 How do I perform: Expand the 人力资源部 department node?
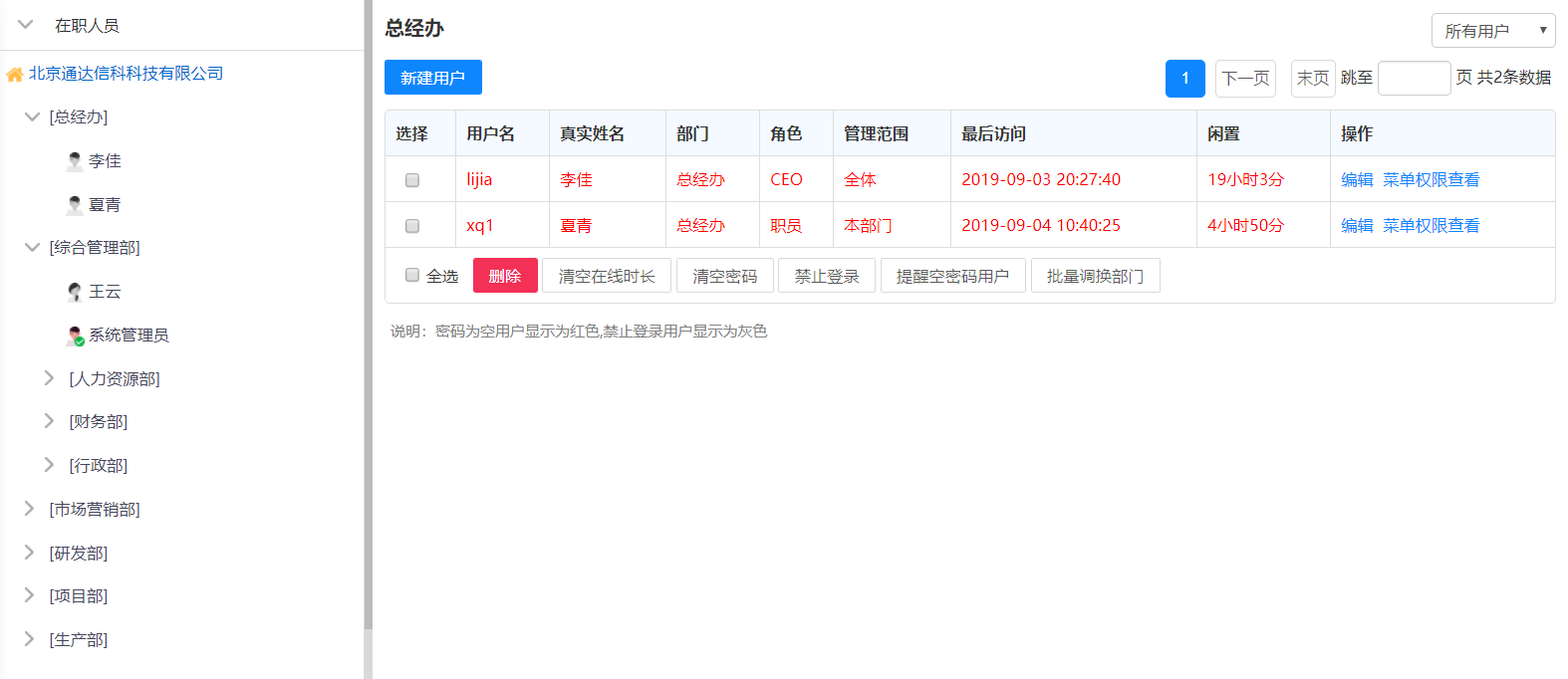pyautogui.click(x=49, y=378)
